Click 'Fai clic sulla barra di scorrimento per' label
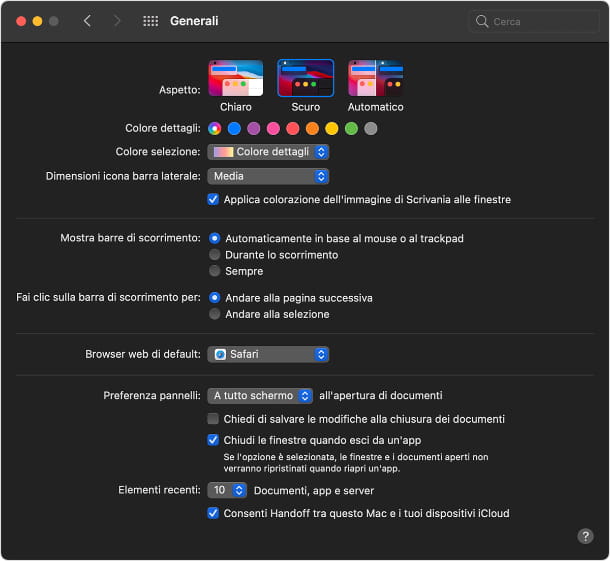The image size is (610, 561). [108, 297]
